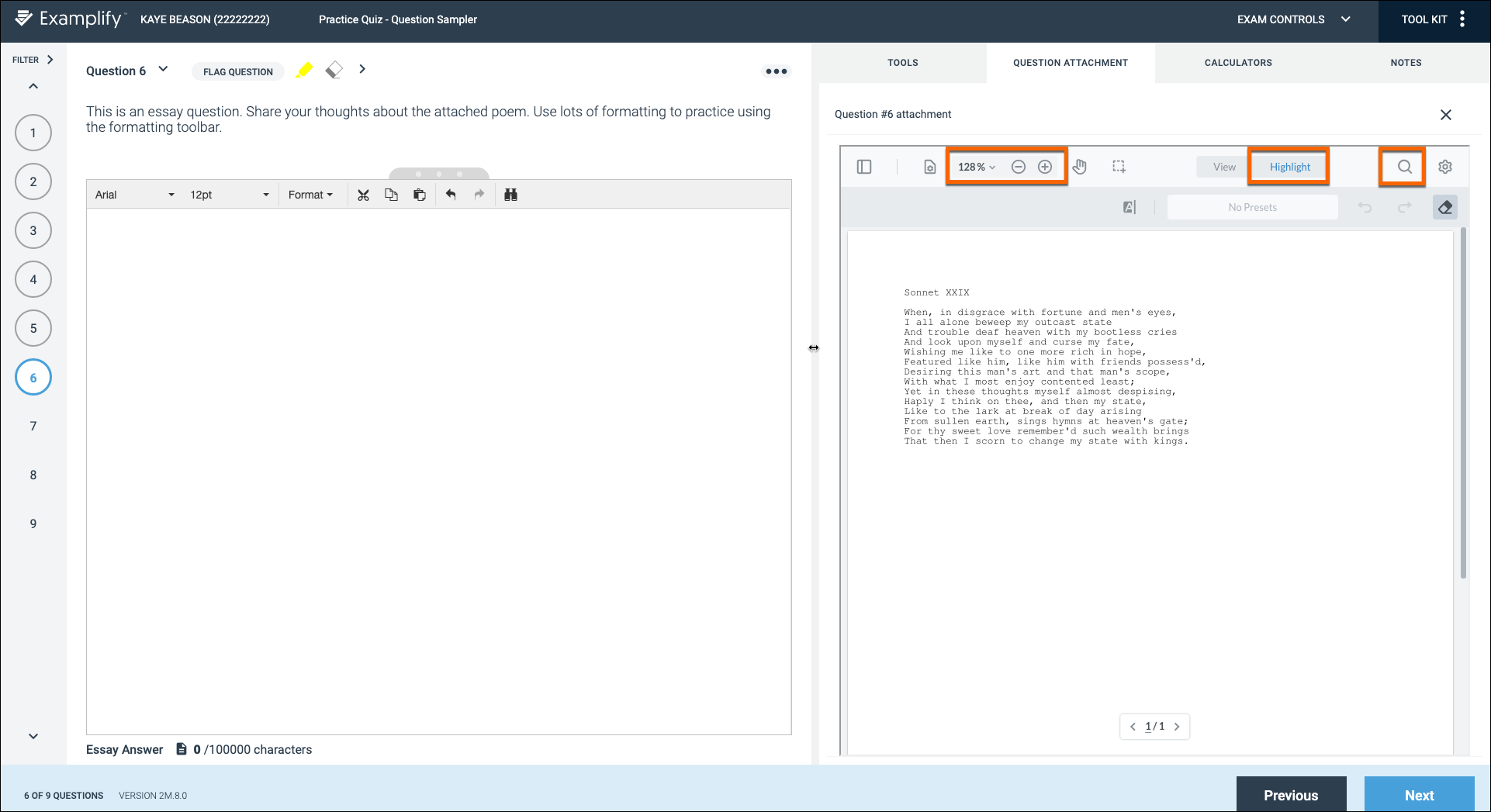Image resolution: width=1491 pixels, height=812 pixels.
Task: Select the hand pan tool
Action: tap(1080, 167)
